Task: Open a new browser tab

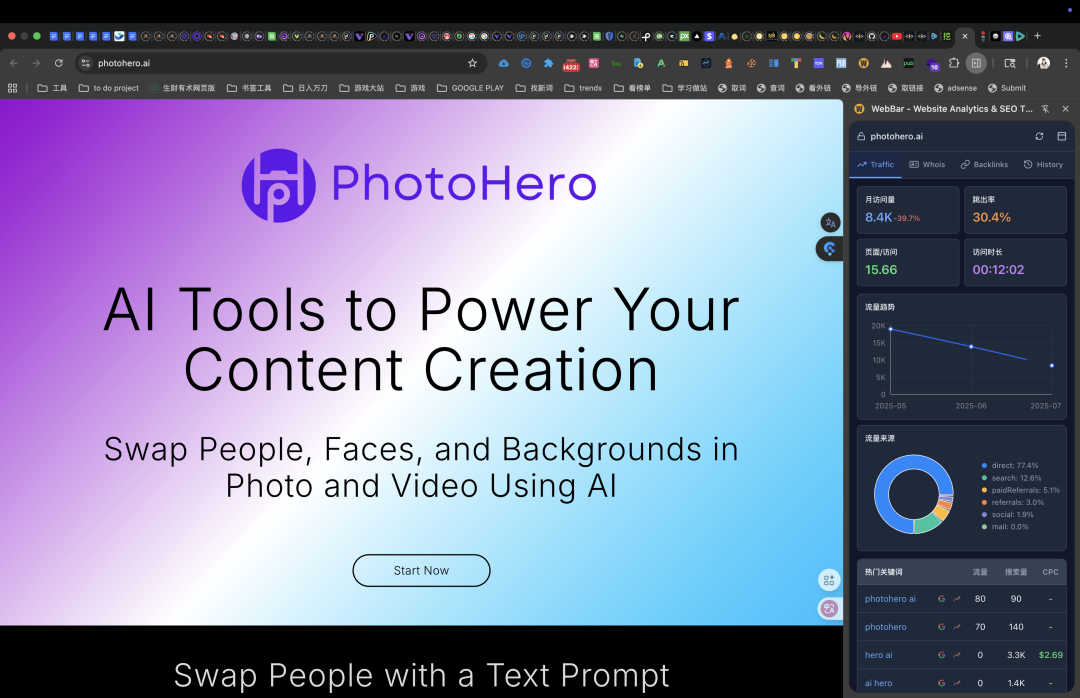Action: pyautogui.click(x=1037, y=36)
